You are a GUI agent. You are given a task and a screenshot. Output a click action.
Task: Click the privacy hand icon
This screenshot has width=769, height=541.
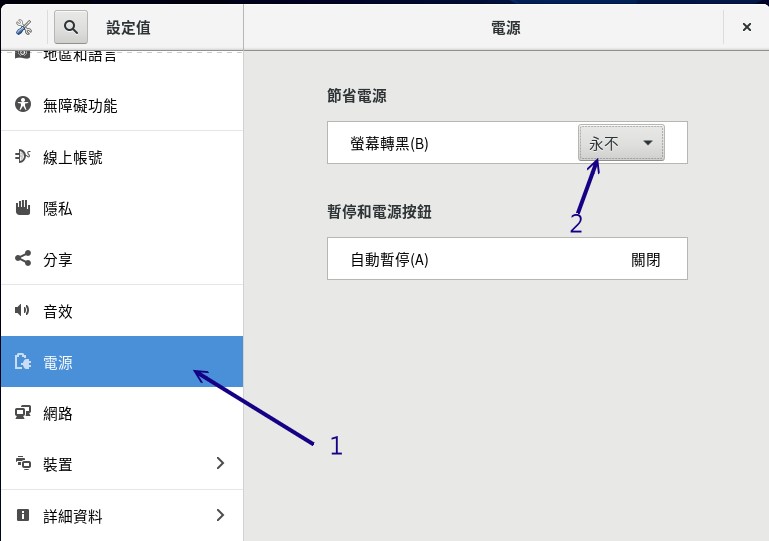(23, 208)
